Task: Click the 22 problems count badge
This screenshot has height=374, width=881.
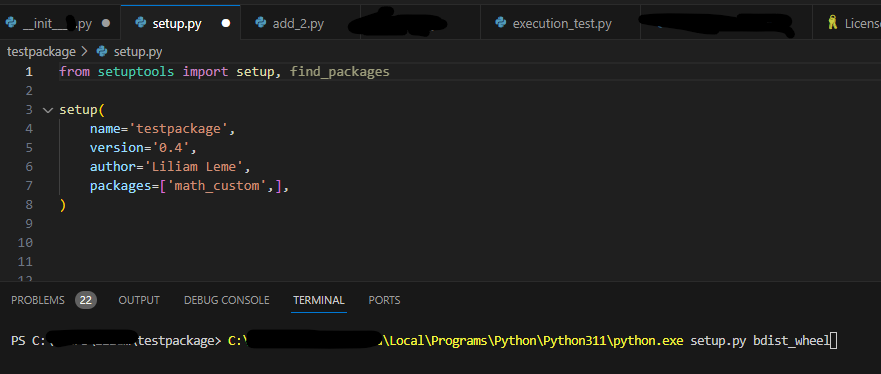Action: point(86,300)
